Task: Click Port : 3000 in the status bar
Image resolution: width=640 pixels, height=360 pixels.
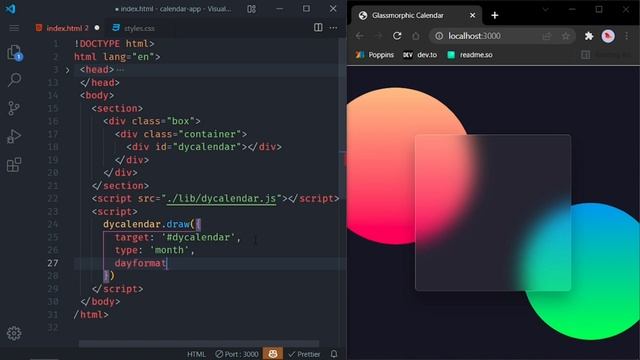Action: point(237,354)
